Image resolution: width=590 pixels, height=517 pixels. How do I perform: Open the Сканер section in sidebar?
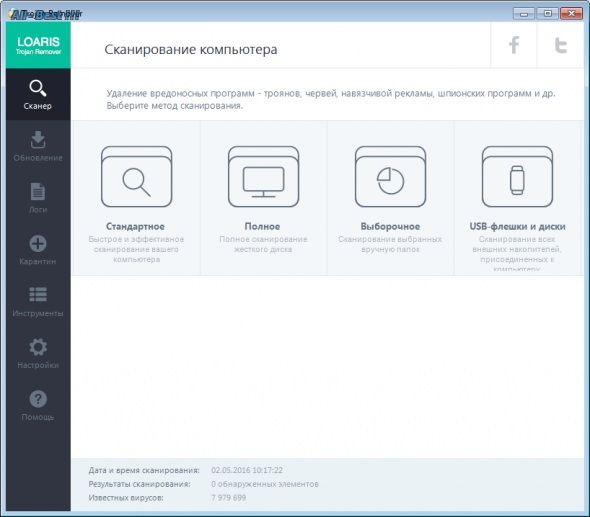[38, 95]
